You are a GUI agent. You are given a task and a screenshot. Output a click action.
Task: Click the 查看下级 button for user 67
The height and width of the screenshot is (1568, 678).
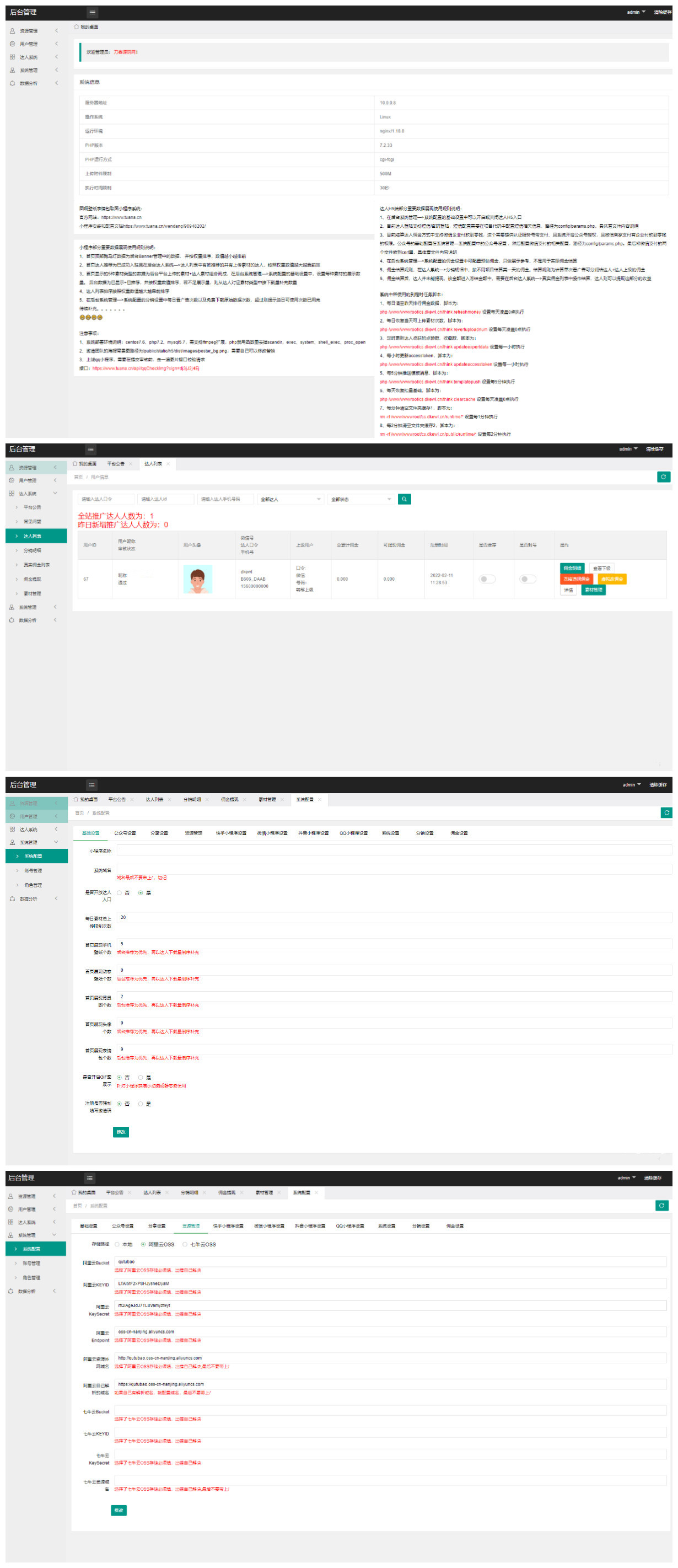pos(601,568)
